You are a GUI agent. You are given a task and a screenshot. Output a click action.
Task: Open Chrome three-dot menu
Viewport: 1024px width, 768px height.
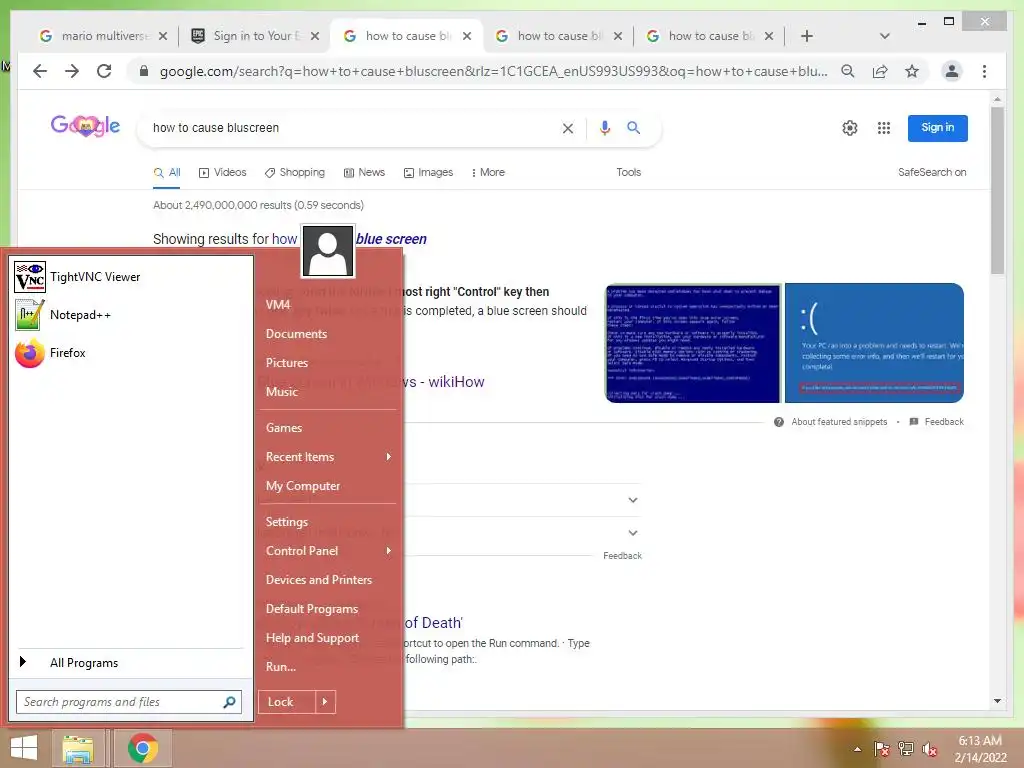point(984,71)
